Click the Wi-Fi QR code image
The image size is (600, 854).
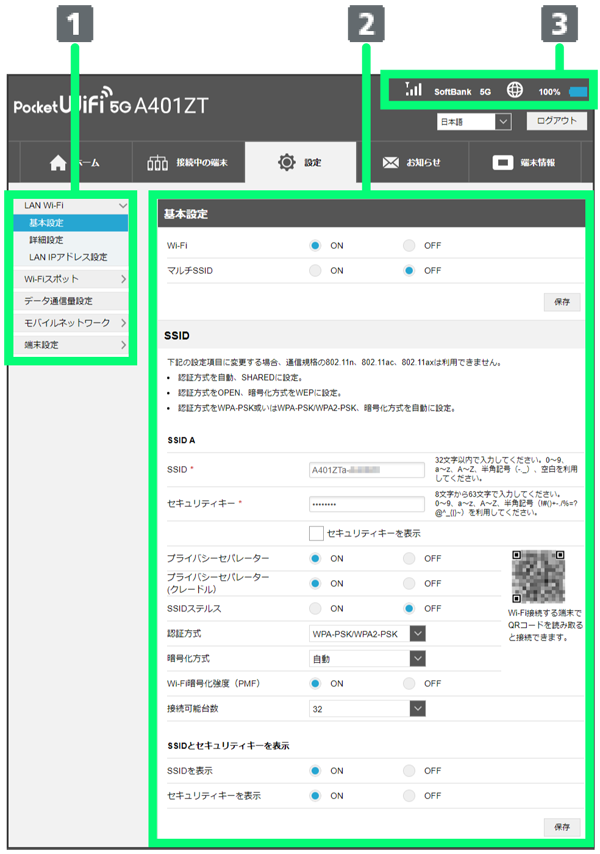540,575
